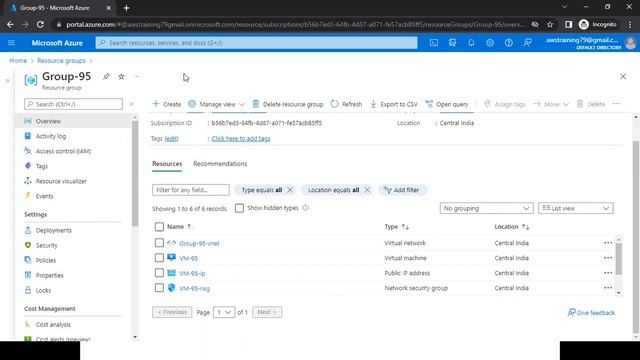This screenshot has width=640, height=360.
Task: Click the Tags (edit) link
Action: click(x=171, y=139)
